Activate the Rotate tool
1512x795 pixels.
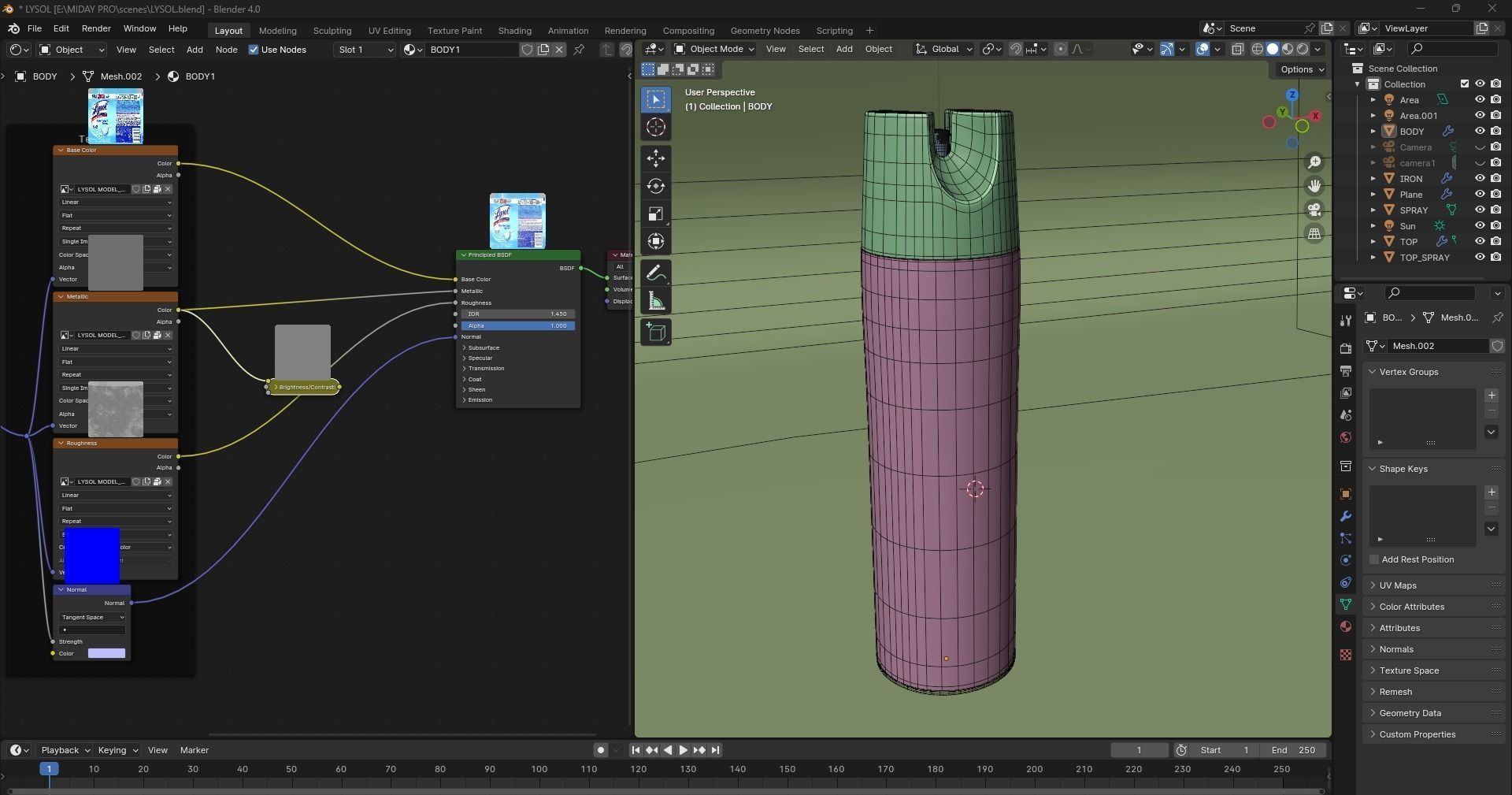tap(656, 186)
